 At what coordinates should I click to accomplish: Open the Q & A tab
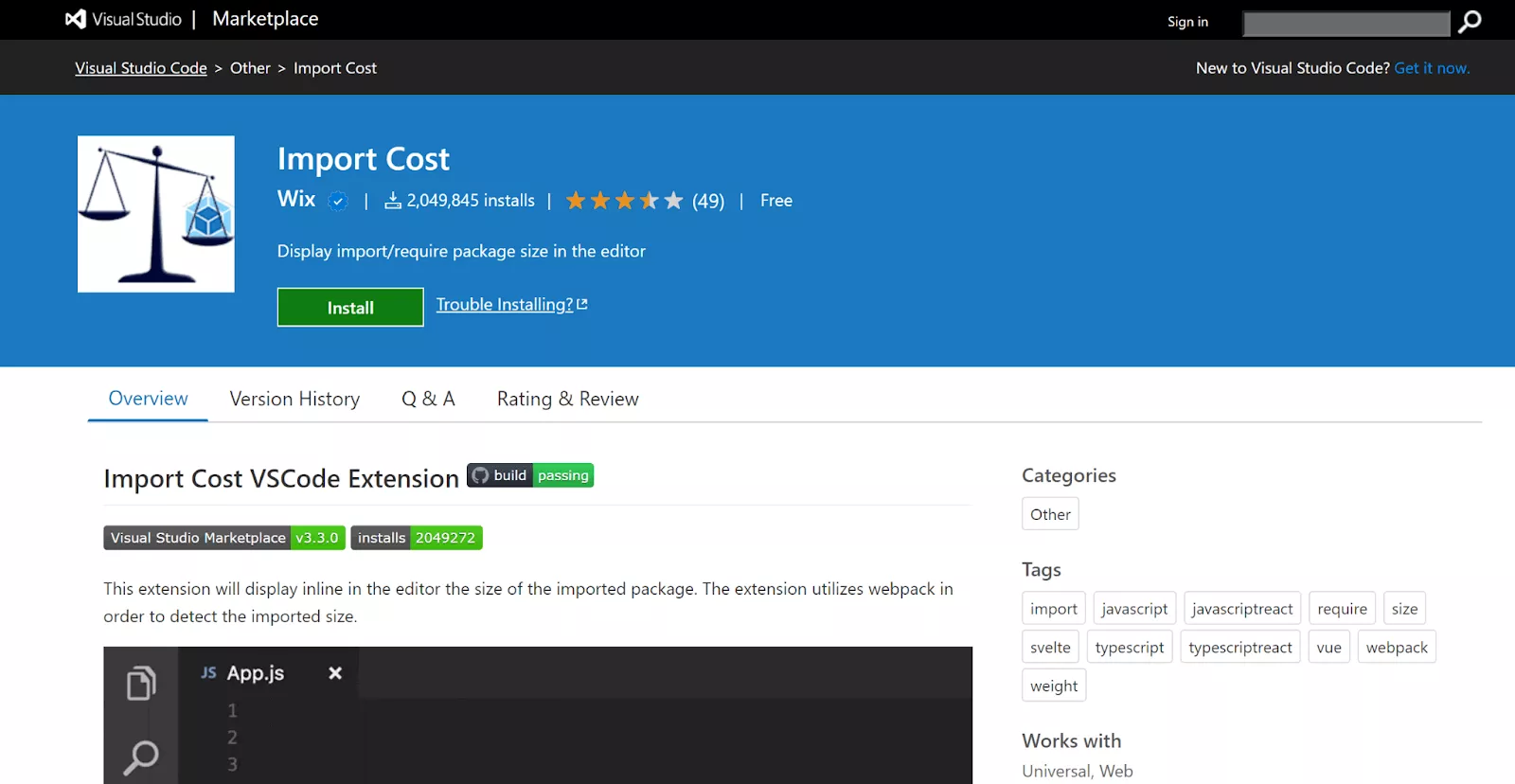[428, 399]
